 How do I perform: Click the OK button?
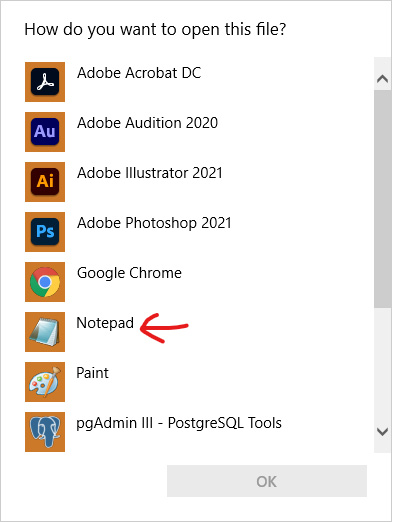(x=267, y=481)
